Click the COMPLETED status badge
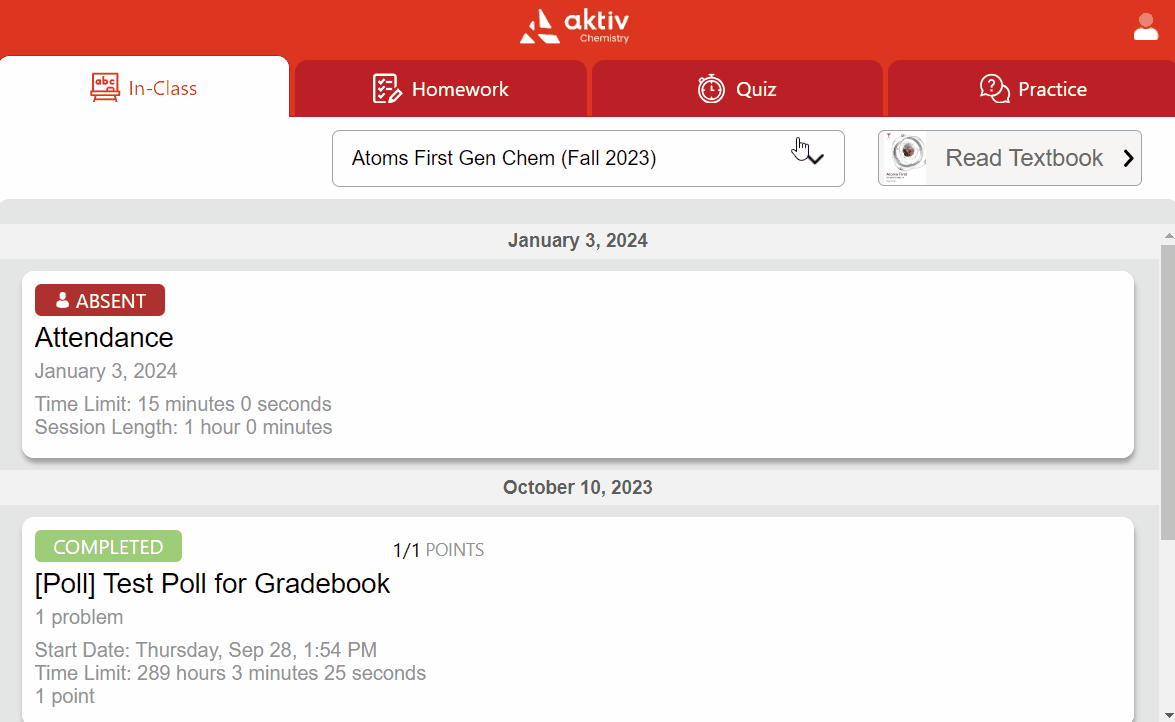Screen dimensions: 1175x722 click(x=108, y=547)
